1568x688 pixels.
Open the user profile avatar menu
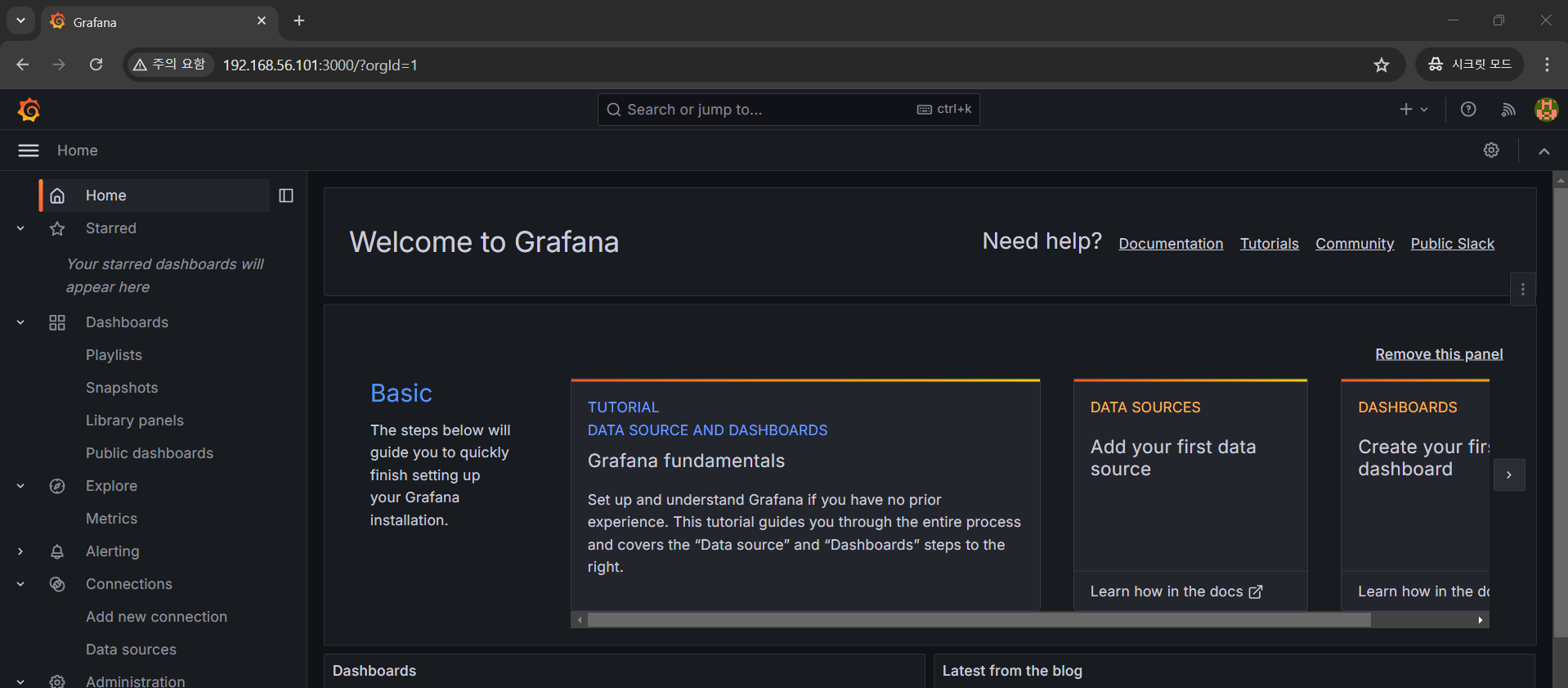[x=1546, y=110]
